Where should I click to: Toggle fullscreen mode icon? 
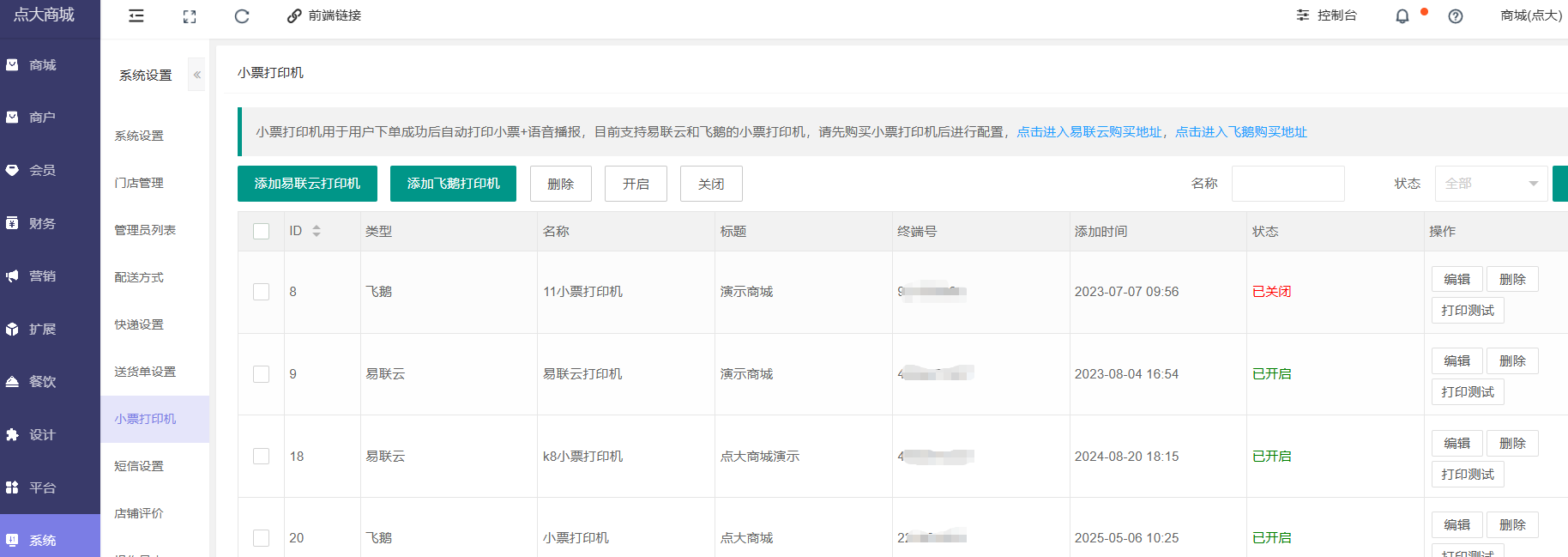[190, 16]
